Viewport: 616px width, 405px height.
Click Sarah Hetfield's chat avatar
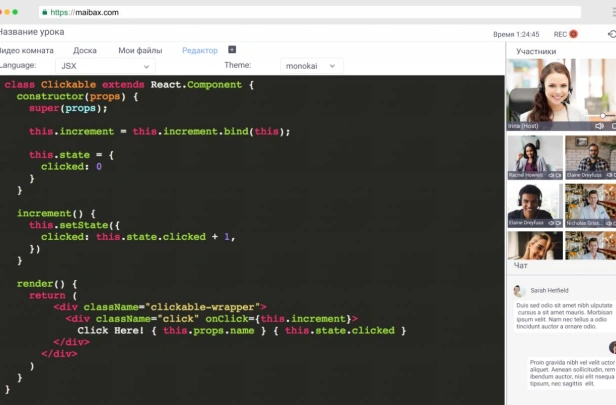point(519,291)
